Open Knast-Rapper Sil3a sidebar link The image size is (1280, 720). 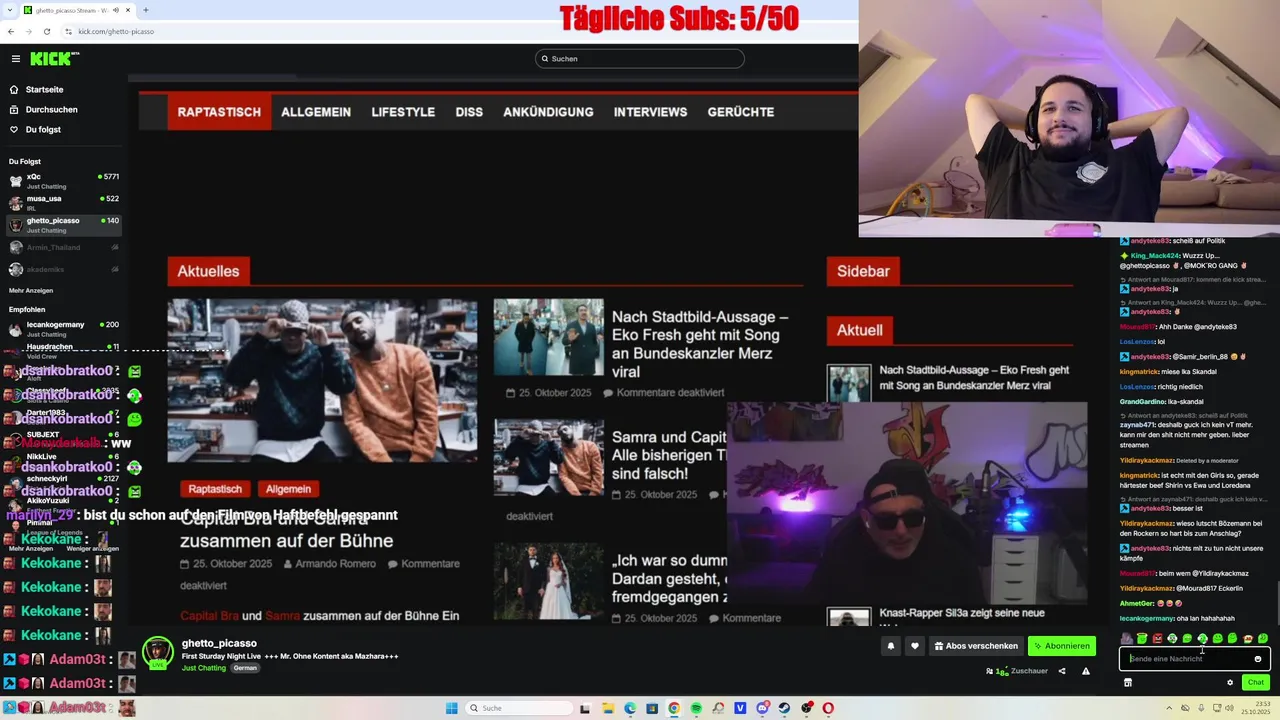tap(962, 613)
